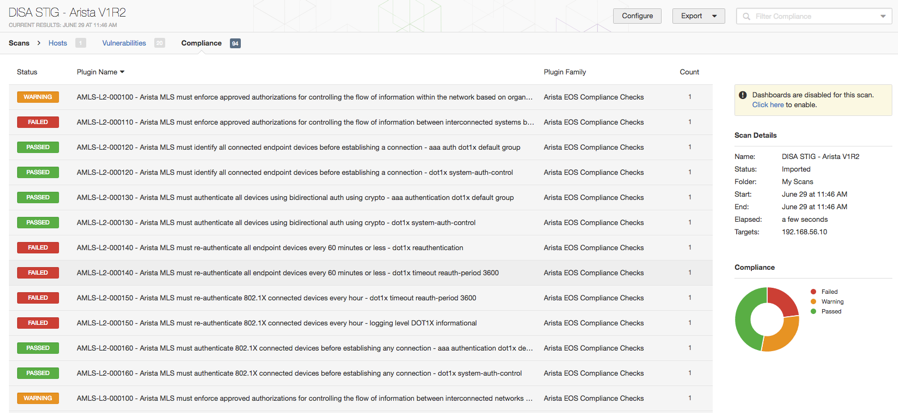Click count value 1 in AMLS-L2-000110 row
This screenshot has height=413, width=898.
pos(690,122)
